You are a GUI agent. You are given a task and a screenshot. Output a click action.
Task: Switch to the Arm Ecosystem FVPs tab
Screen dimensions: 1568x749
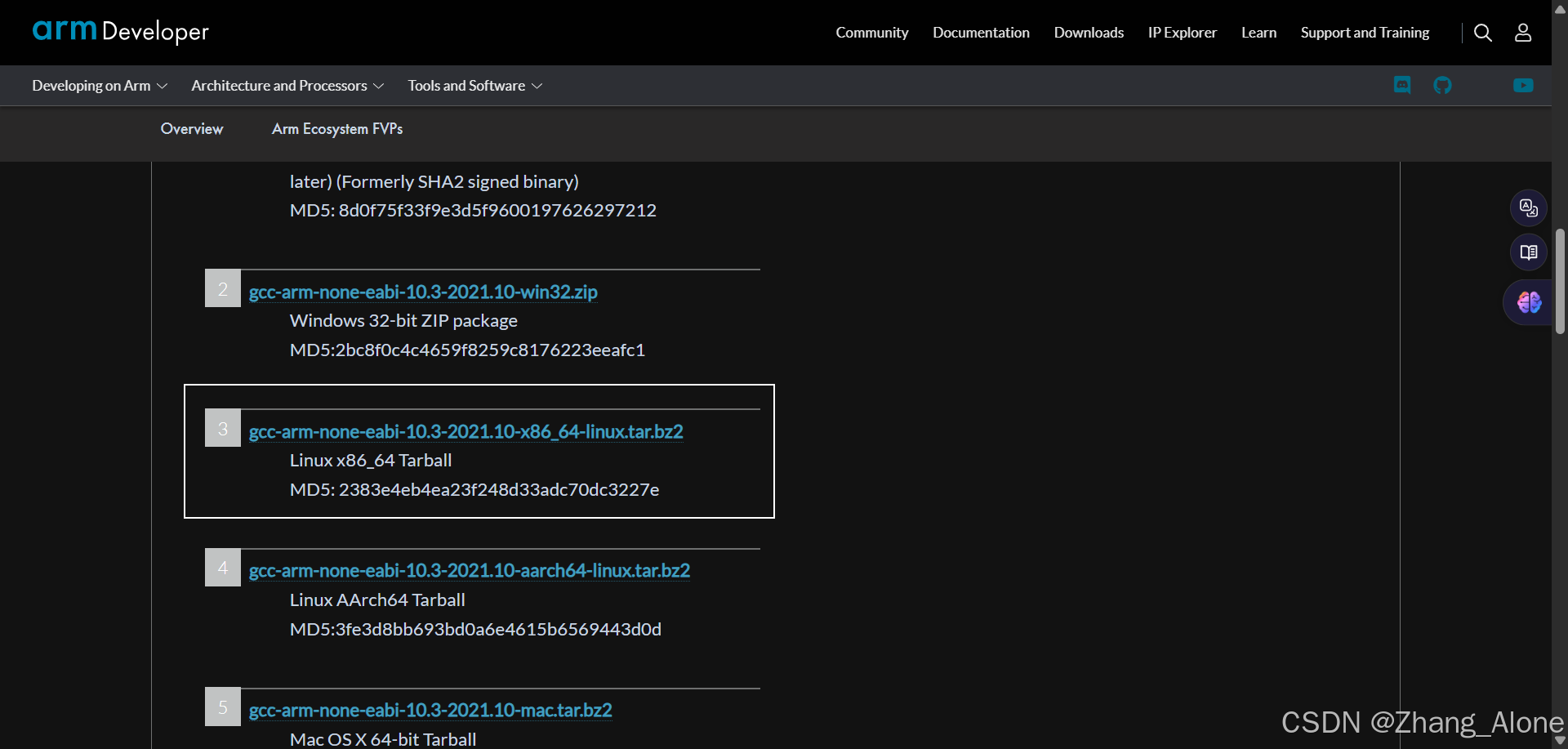pos(337,129)
